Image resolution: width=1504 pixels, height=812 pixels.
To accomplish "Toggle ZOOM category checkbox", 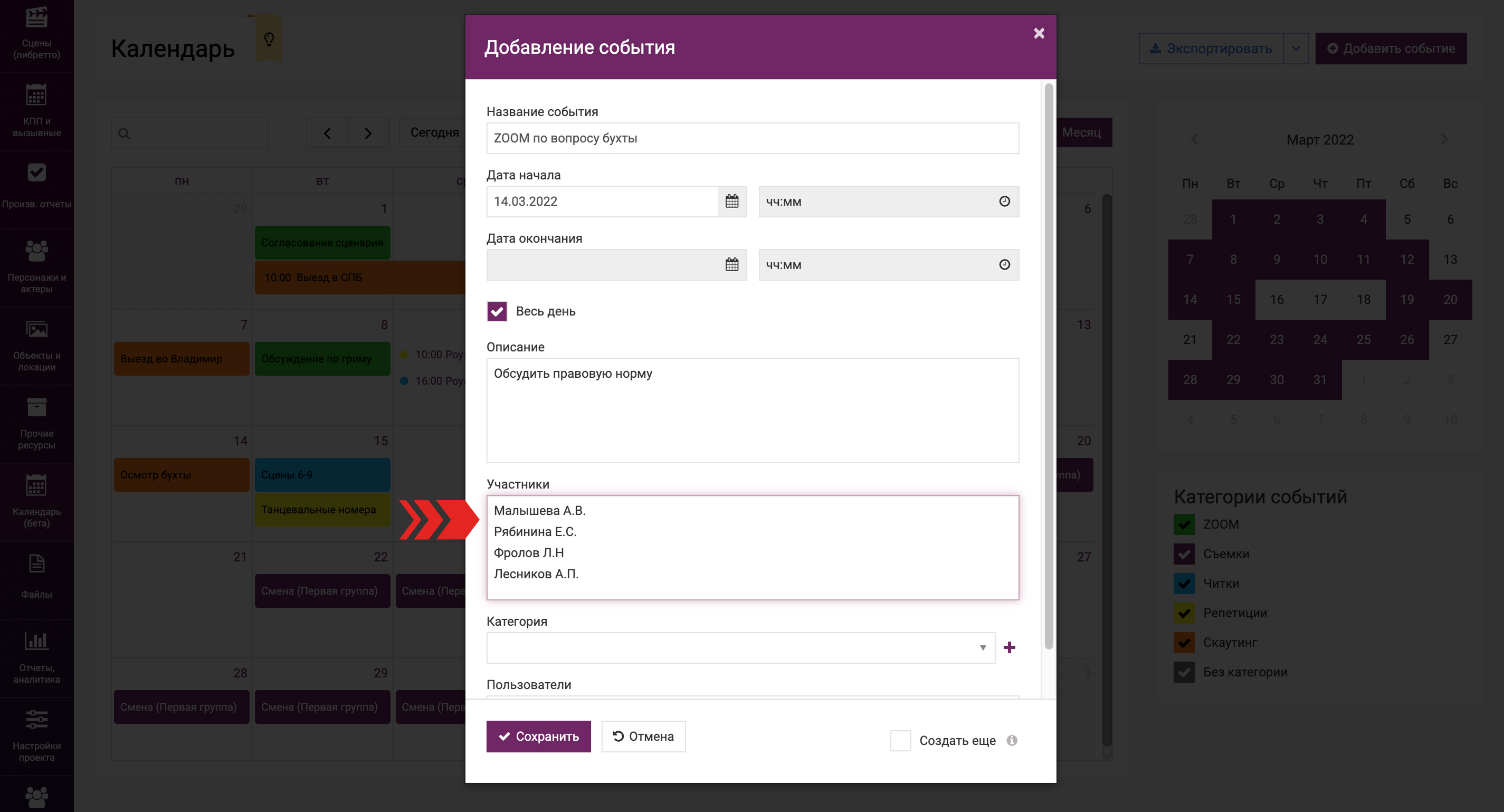I will pos(1184,524).
